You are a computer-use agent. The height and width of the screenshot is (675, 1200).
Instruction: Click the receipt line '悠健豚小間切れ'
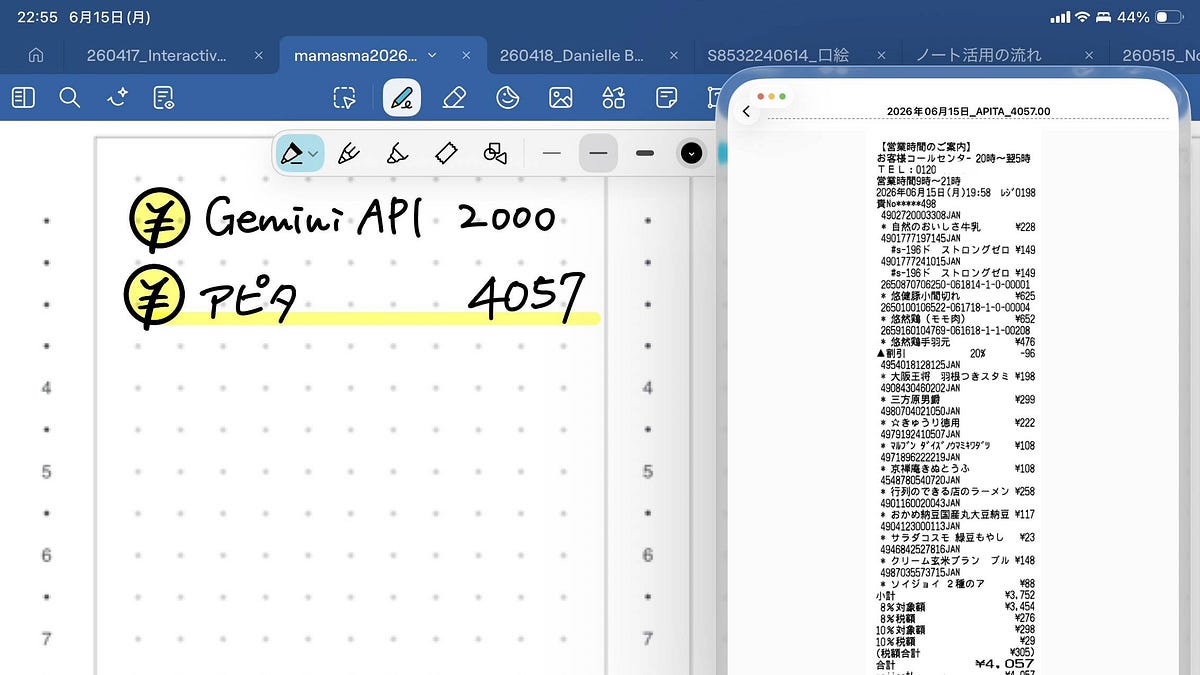coord(956,296)
